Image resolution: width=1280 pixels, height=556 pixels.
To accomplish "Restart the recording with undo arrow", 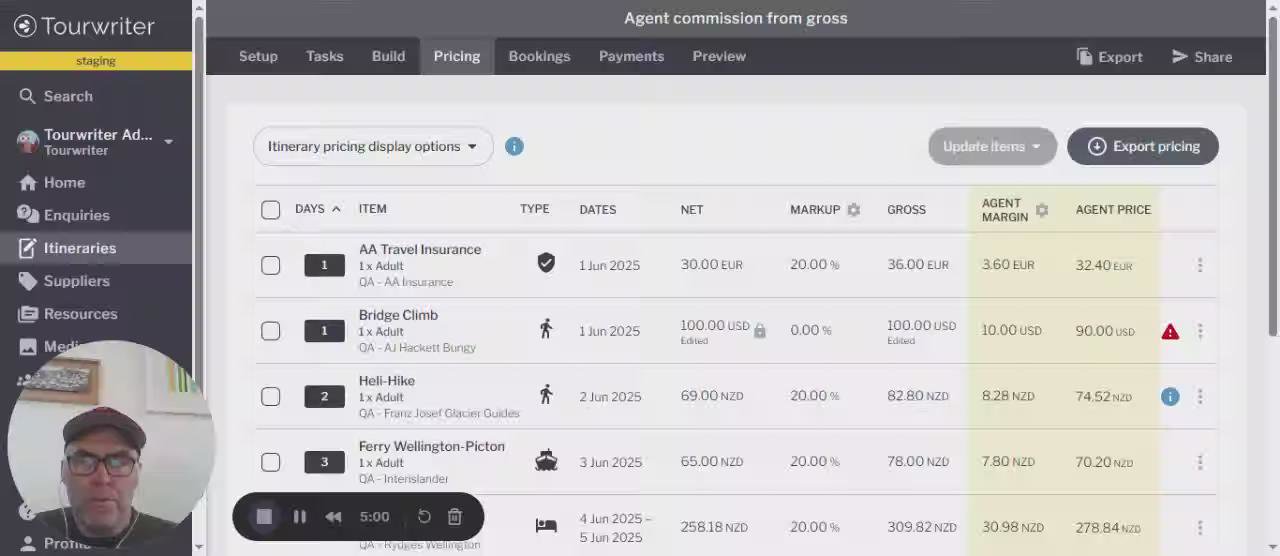I will [424, 517].
